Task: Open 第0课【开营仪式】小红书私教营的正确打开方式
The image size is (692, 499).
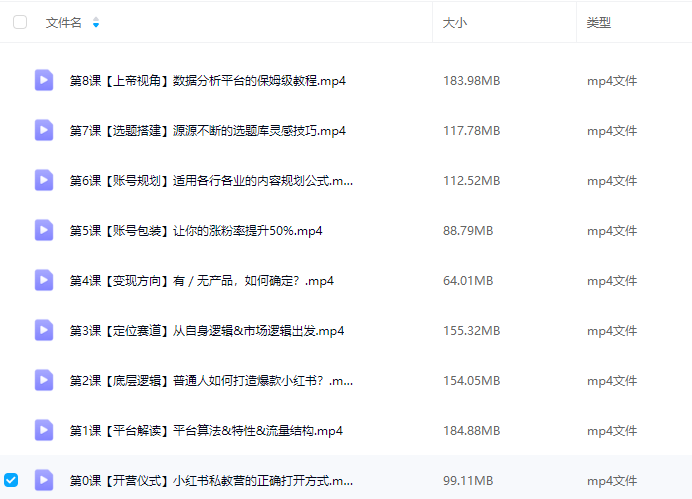Action: (x=211, y=480)
